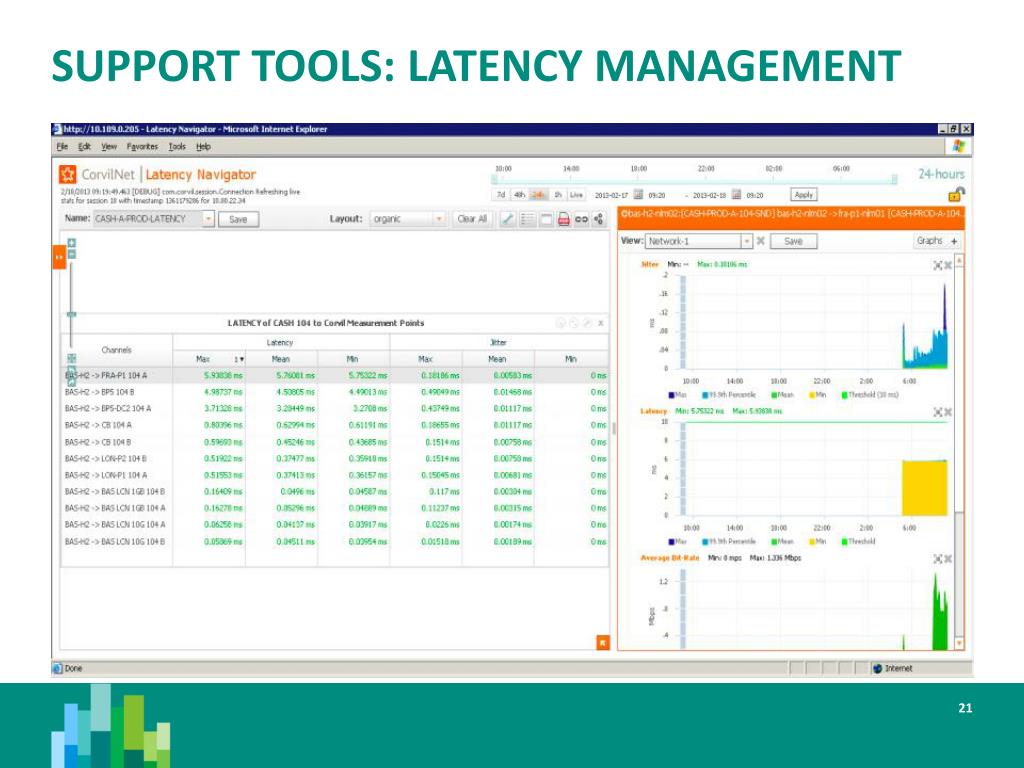Click the graphs panel scroll-down arrow
The image size is (1024, 768).
click(959, 643)
